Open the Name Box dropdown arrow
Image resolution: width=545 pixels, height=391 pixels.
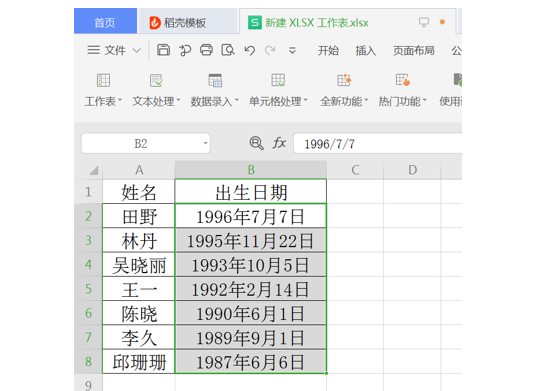click(205, 143)
